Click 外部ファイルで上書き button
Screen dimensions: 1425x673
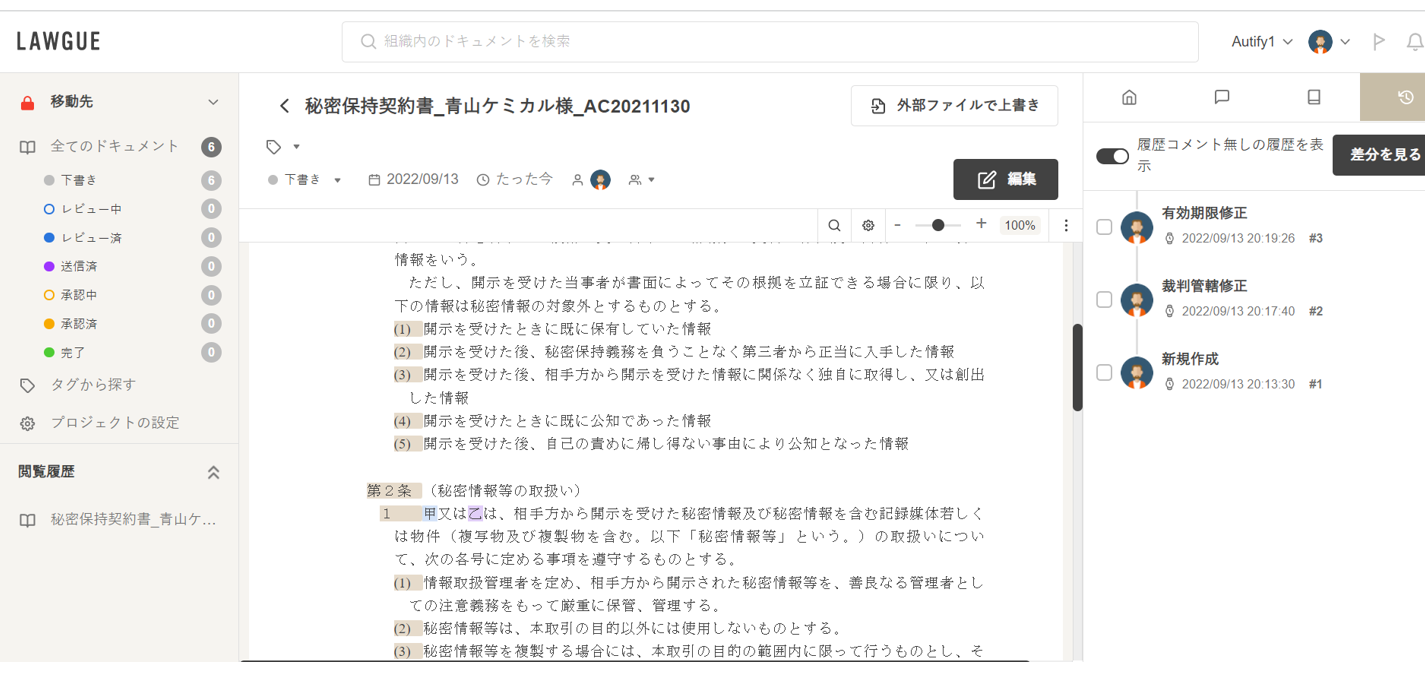(x=954, y=106)
